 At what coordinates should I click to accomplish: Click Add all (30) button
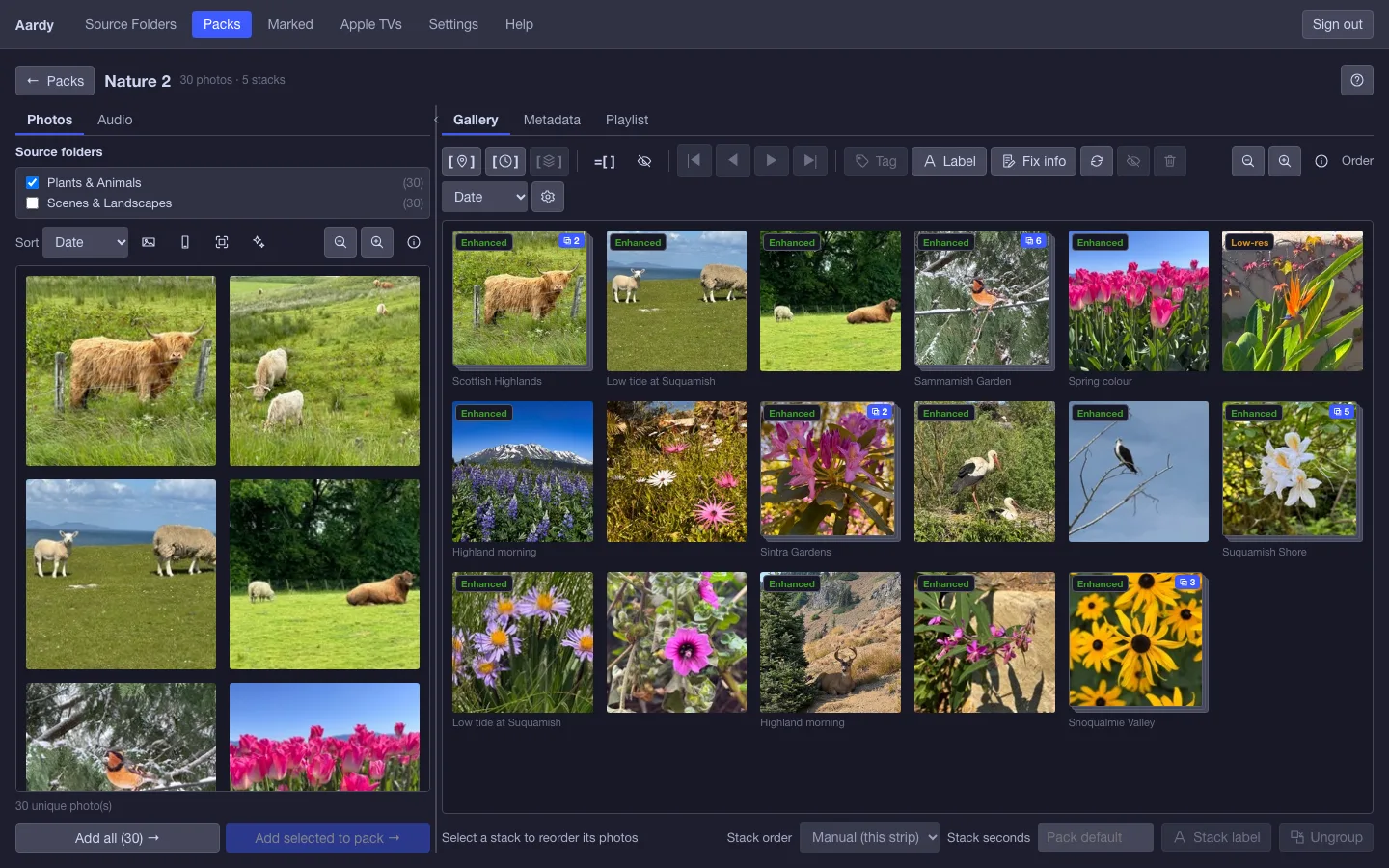pyautogui.click(x=118, y=838)
